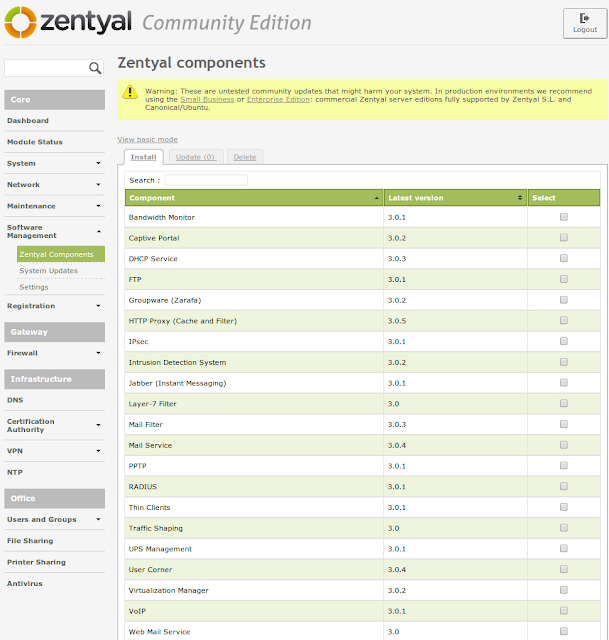609x640 pixels.
Task: Check the User Corner checkbox
Action: (x=564, y=569)
